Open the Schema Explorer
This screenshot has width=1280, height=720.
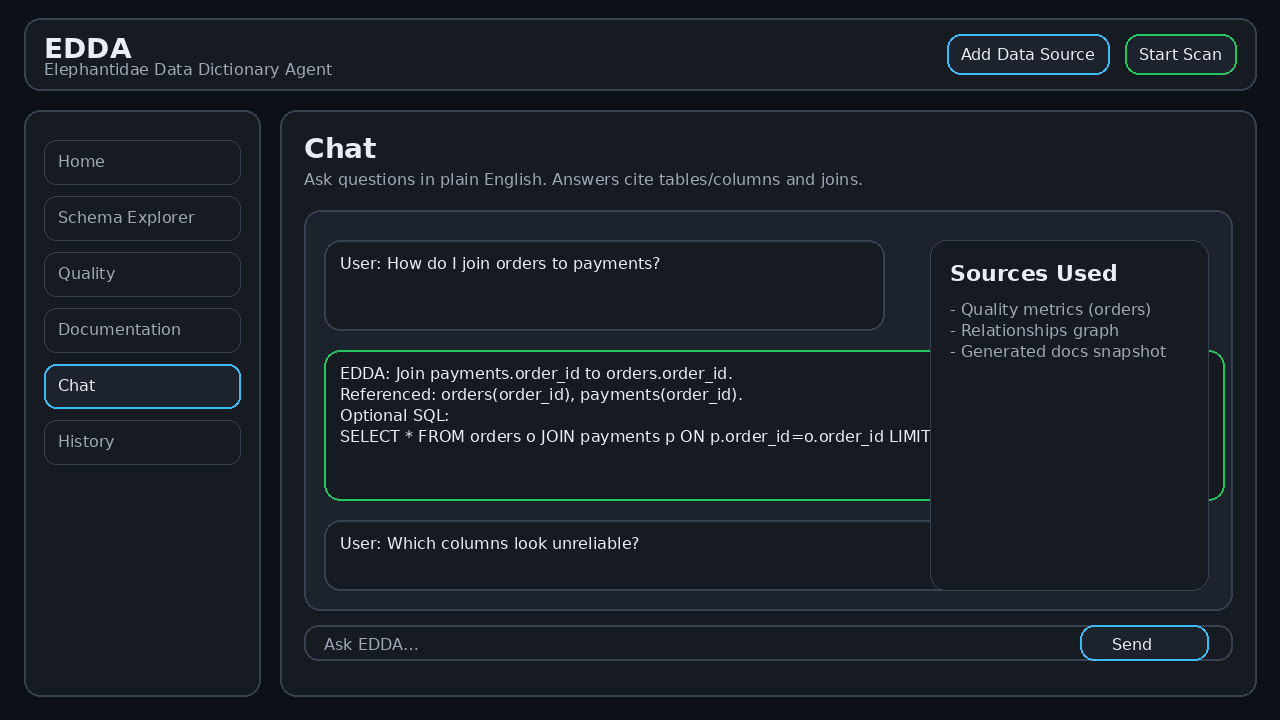(x=142, y=218)
